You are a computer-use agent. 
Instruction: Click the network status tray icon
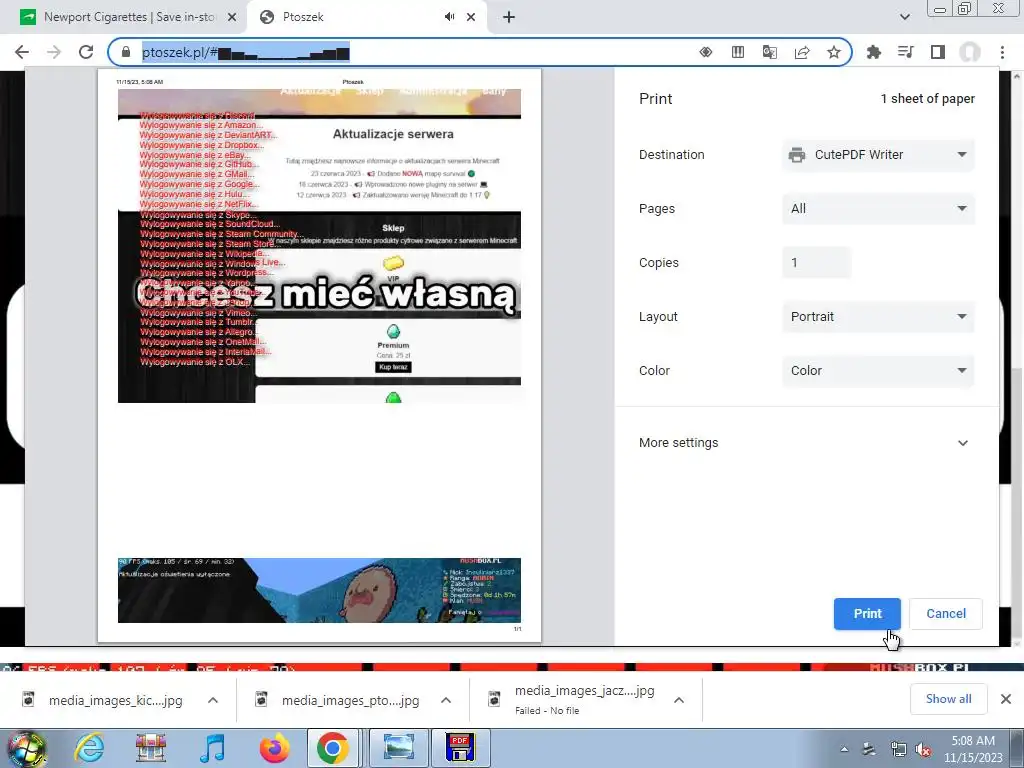tap(898, 750)
